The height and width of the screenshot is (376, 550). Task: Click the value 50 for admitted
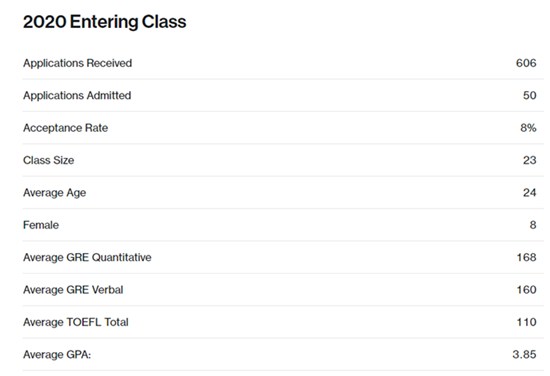click(x=529, y=95)
